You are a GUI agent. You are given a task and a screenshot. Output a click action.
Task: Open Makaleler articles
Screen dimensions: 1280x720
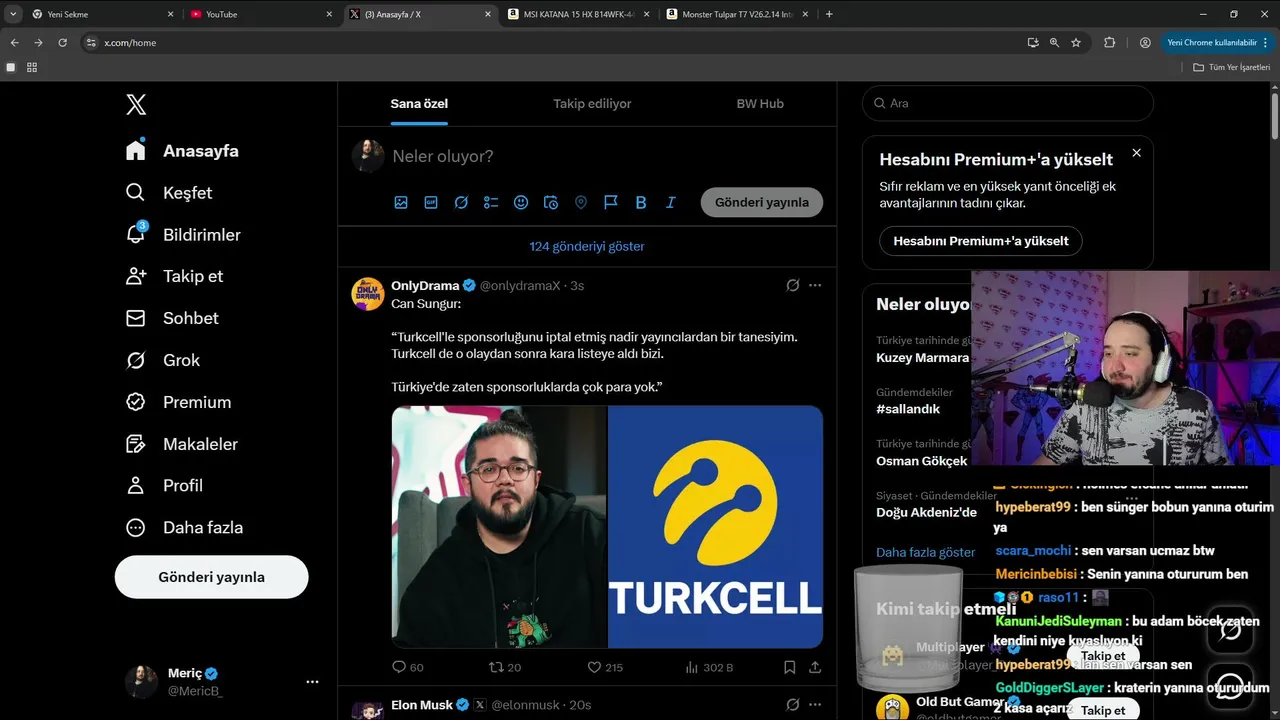pos(181,444)
